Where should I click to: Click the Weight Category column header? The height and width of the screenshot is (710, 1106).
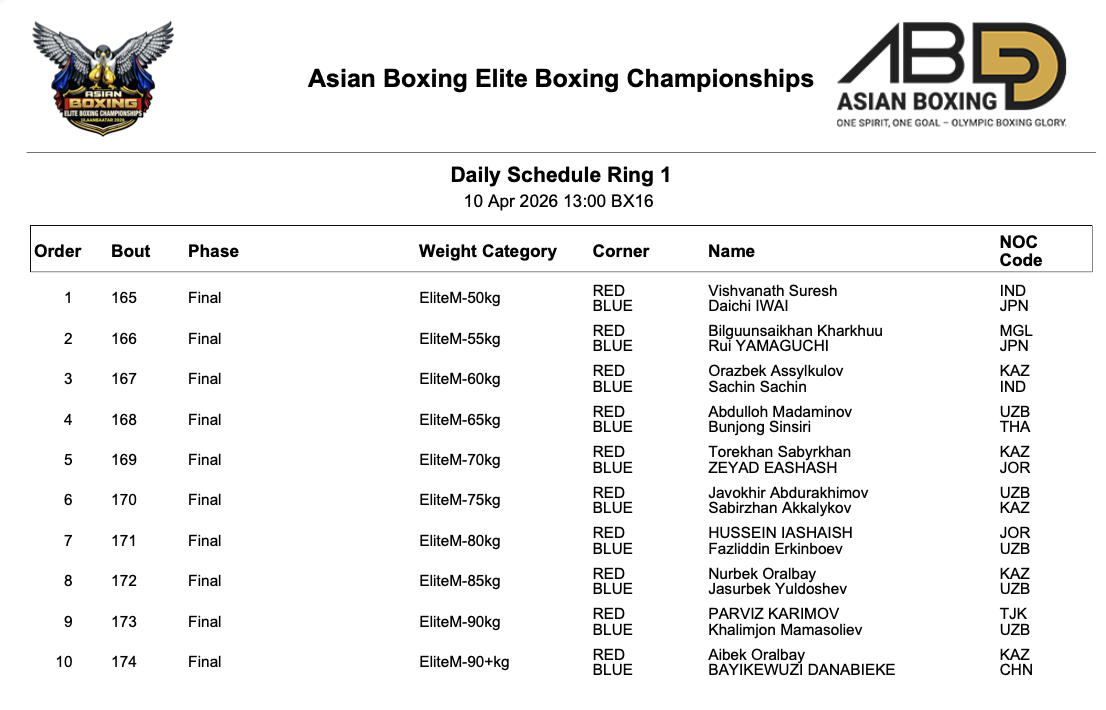point(487,251)
